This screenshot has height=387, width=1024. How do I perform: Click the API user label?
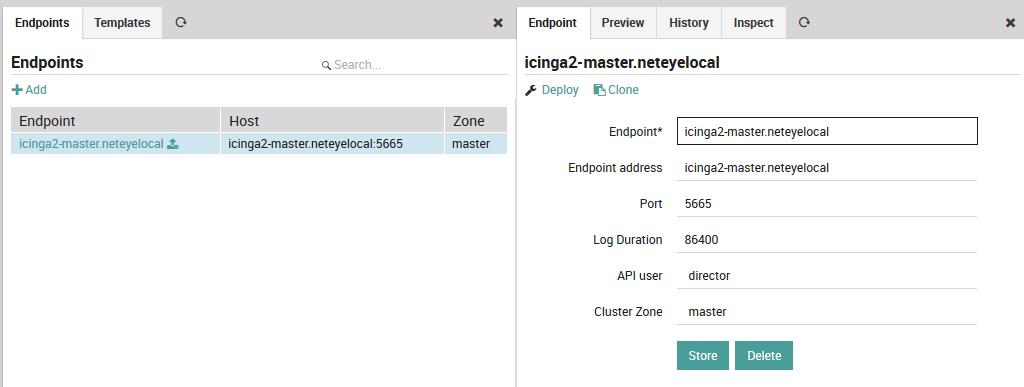[x=640, y=276]
